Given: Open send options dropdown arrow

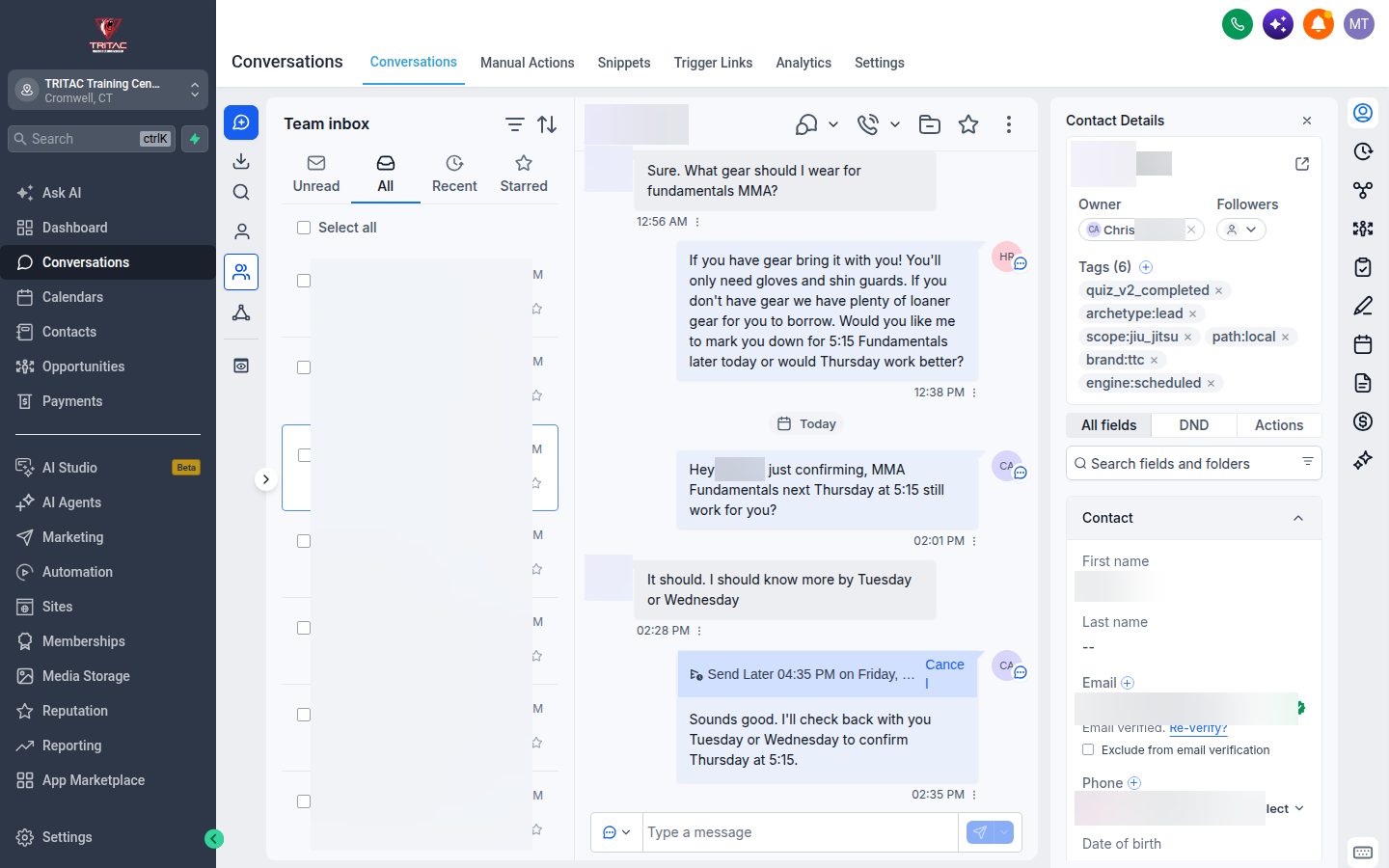Looking at the screenshot, I should coord(1004,832).
